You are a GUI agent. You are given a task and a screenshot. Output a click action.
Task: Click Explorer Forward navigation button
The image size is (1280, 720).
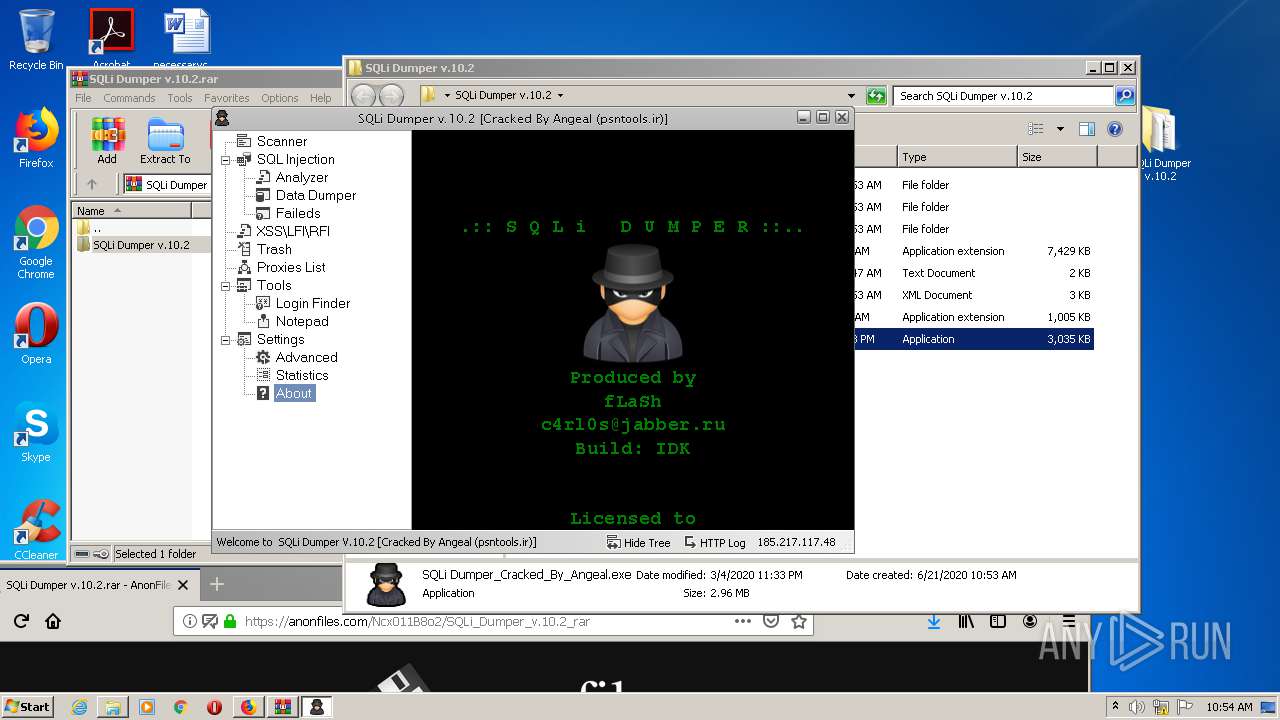pos(391,96)
